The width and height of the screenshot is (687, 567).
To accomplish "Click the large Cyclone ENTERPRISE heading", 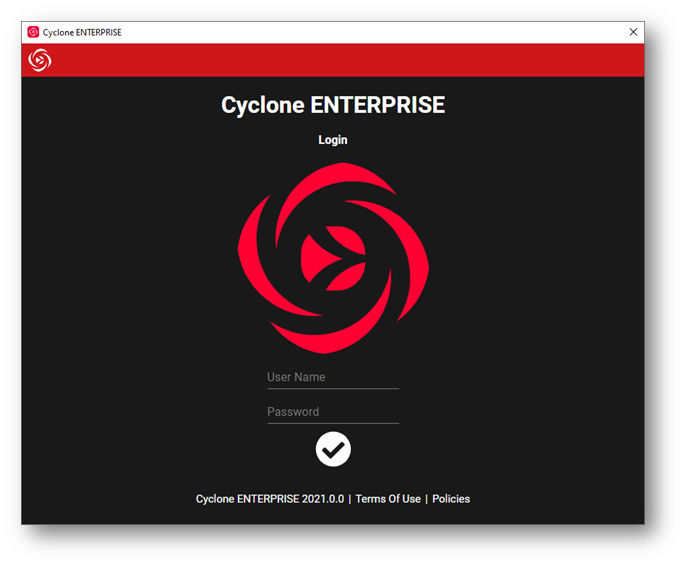I will point(333,105).
